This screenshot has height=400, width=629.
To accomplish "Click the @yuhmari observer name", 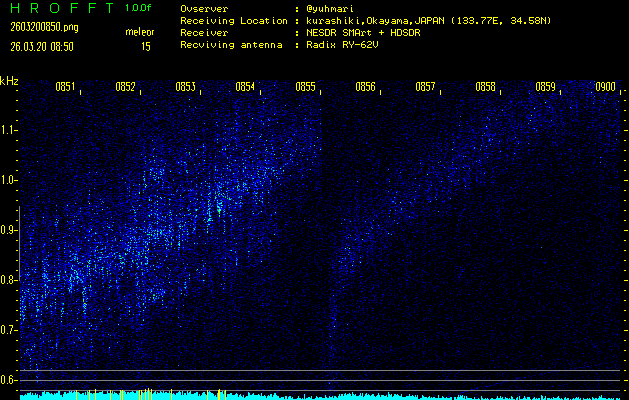I will click(330, 8).
